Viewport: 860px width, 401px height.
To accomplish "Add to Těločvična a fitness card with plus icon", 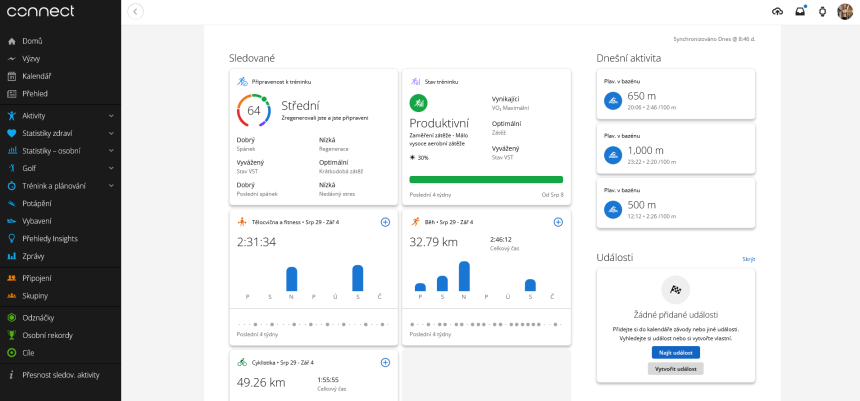I will pos(386,221).
